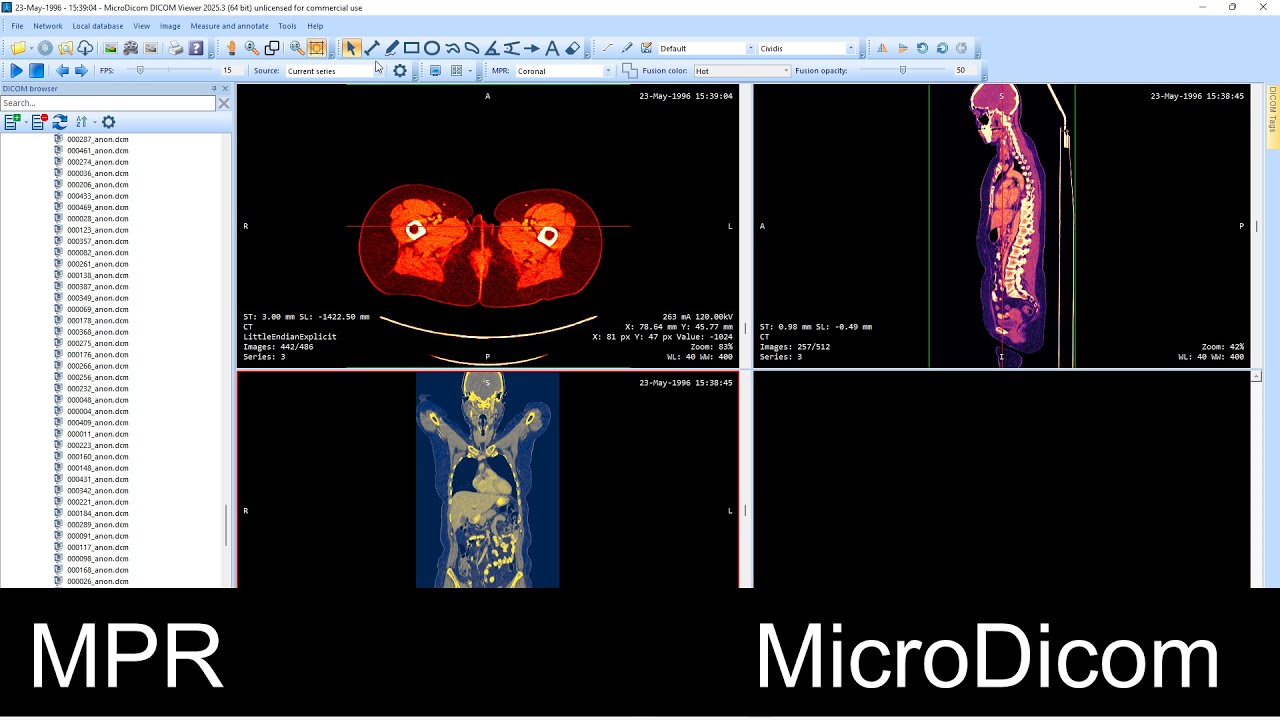Screen dimensions: 1280x720
Task: Select the pencil freehand tool
Action: [392, 48]
